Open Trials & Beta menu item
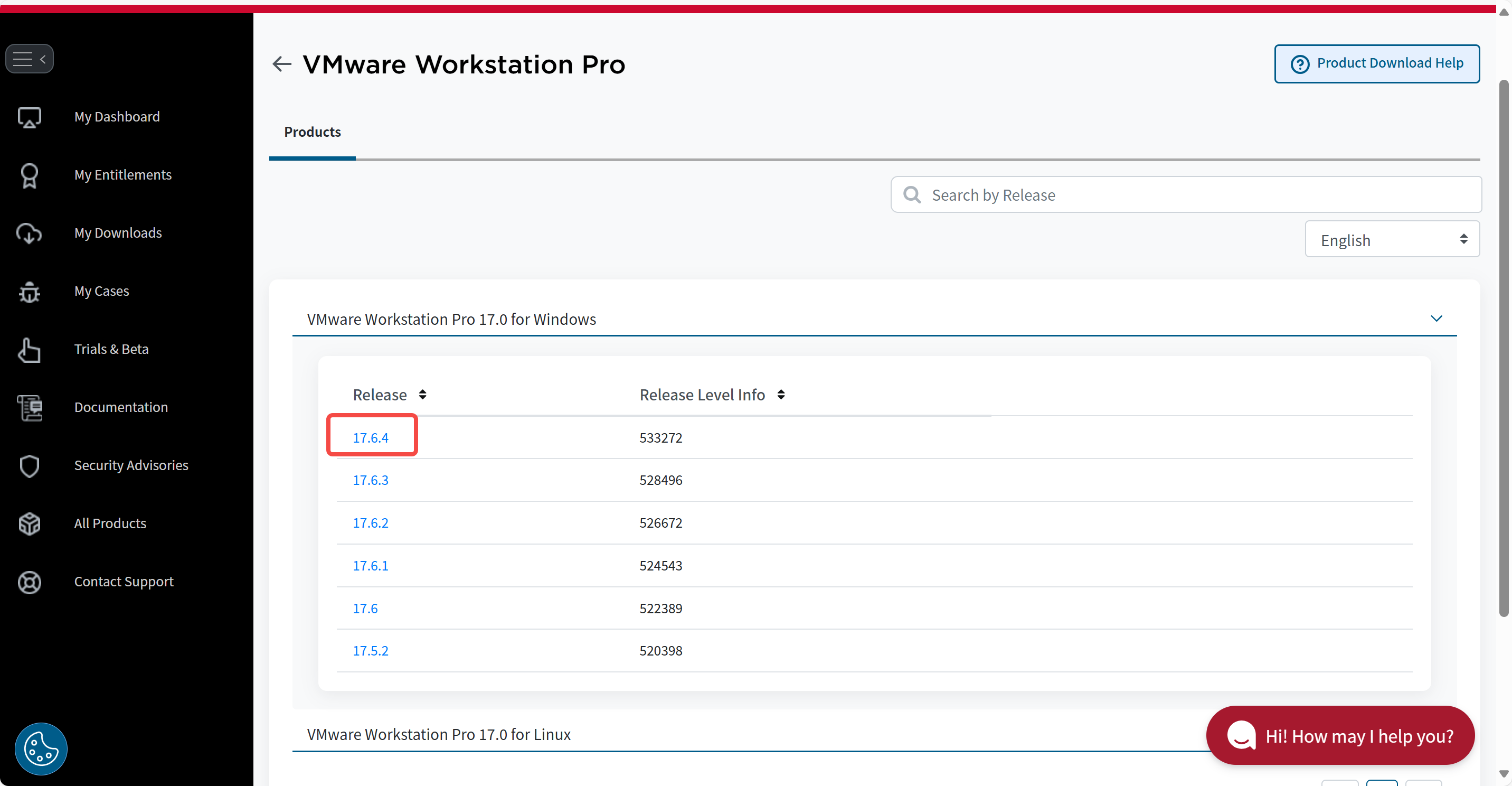The image size is (1512, 786). [111, 349]
